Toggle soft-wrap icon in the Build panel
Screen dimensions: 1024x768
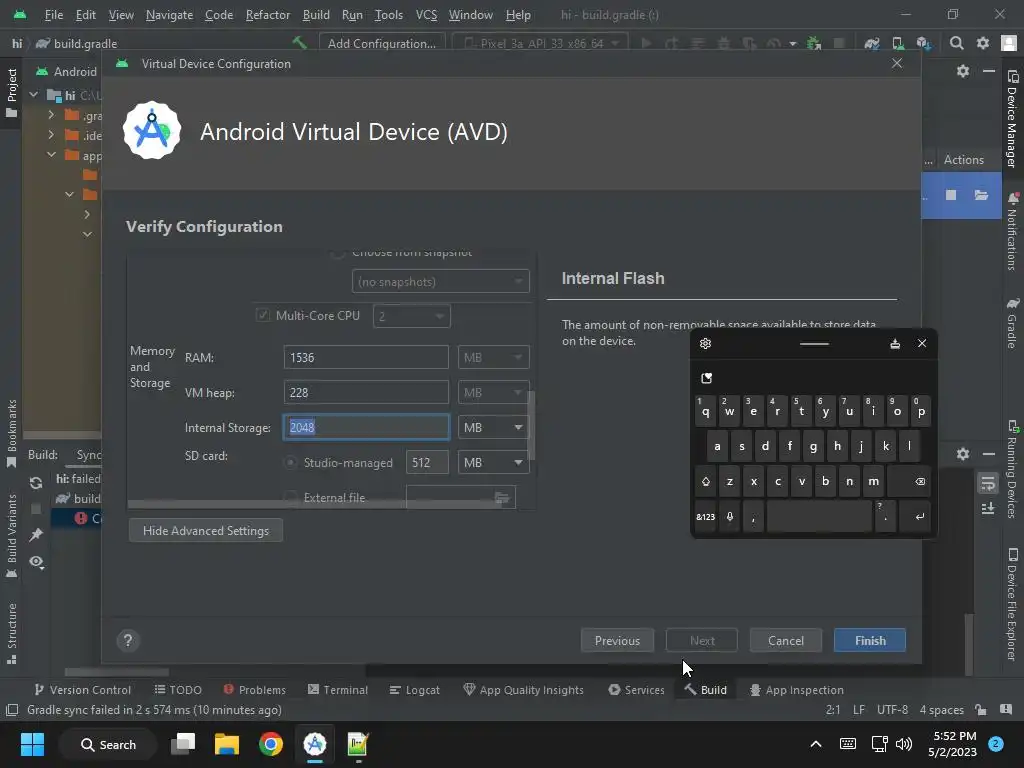pyautogui.click(x=987, y=483)
